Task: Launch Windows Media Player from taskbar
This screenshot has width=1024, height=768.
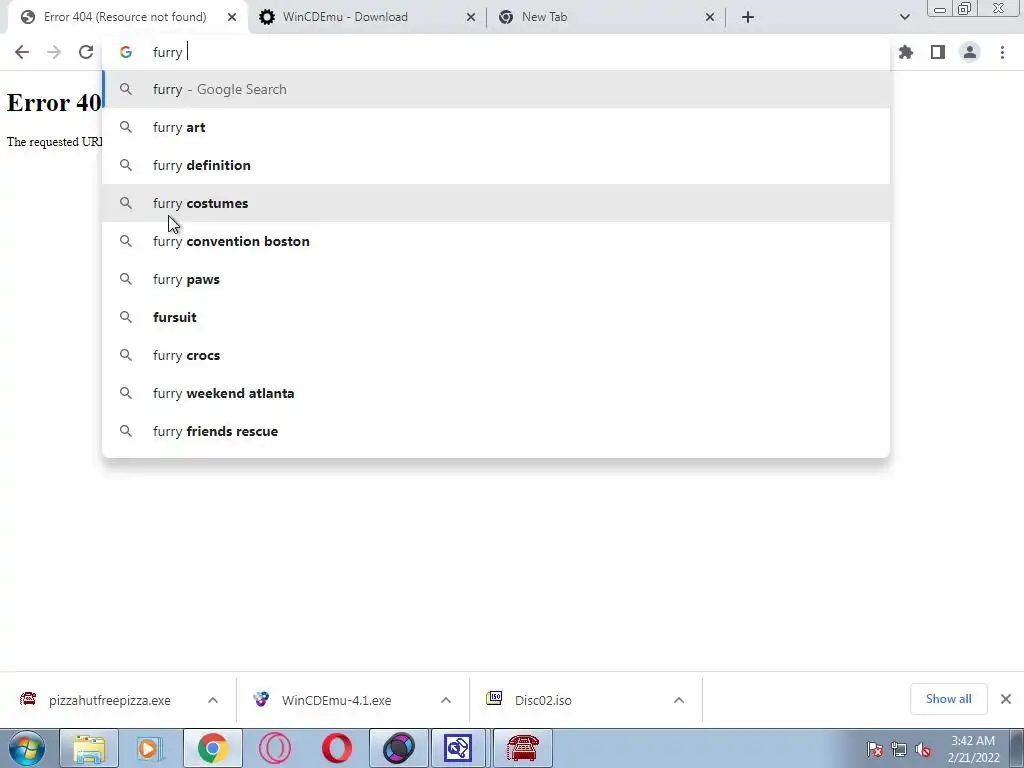Action: pos(150,748)
